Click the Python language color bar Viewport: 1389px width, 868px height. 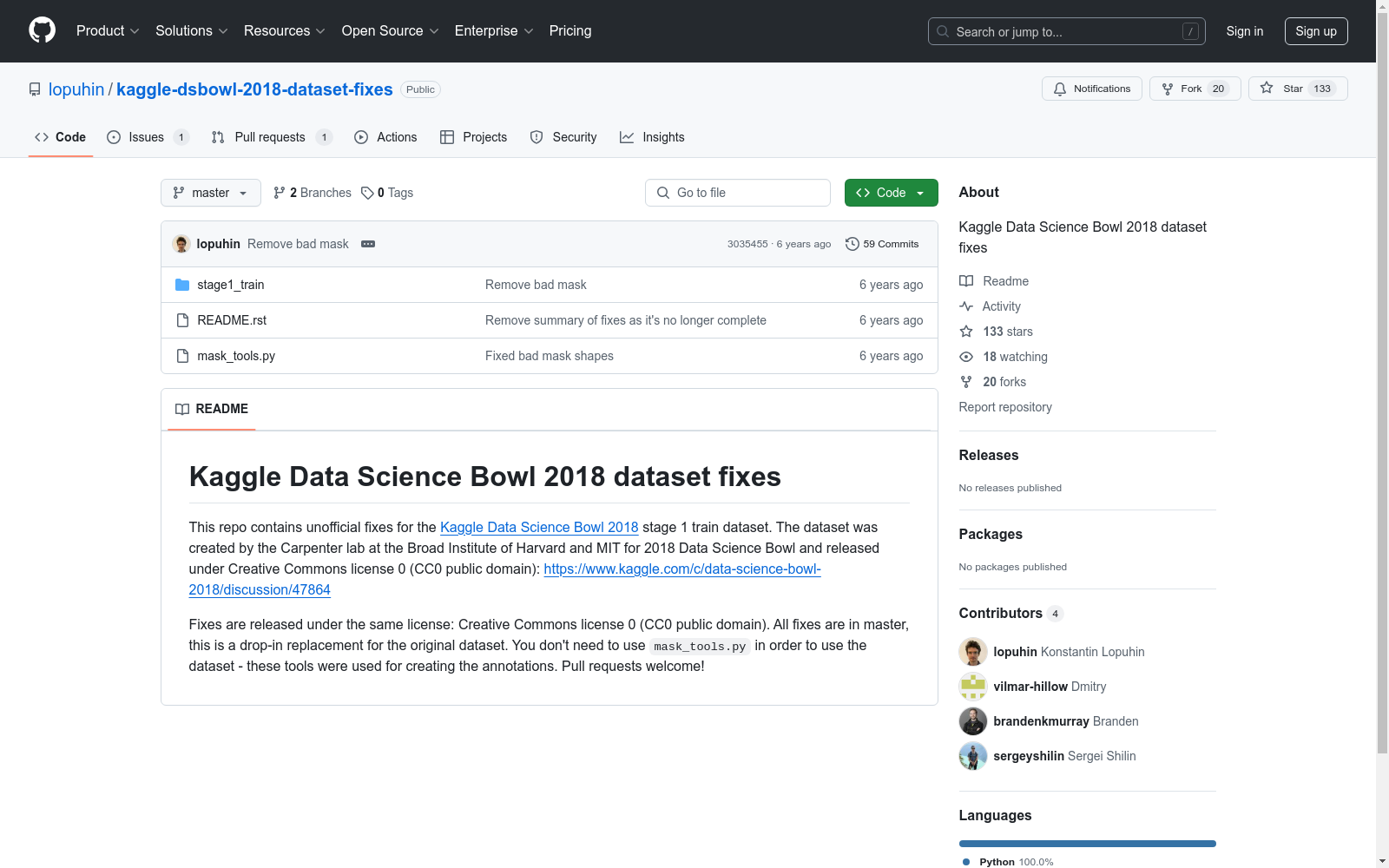coord(1087,843)
